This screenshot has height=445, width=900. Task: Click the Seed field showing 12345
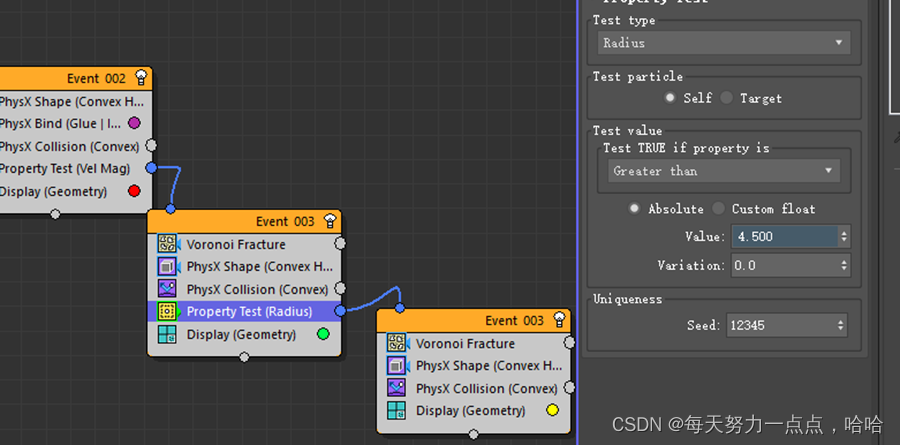(781, 325)
